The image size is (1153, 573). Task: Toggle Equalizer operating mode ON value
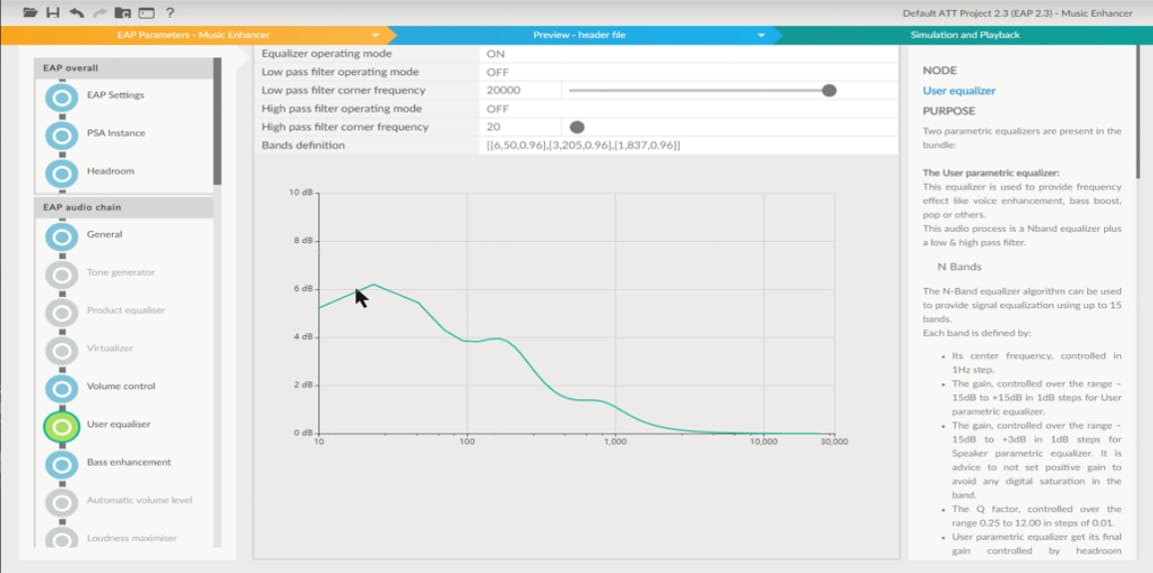click(x=496, y=54)
